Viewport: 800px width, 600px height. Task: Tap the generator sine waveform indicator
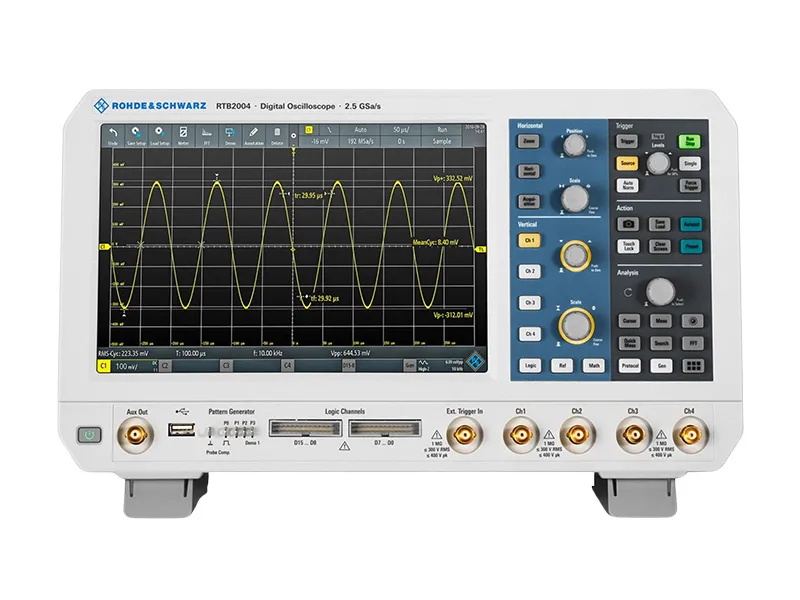(x=423, y=363)
